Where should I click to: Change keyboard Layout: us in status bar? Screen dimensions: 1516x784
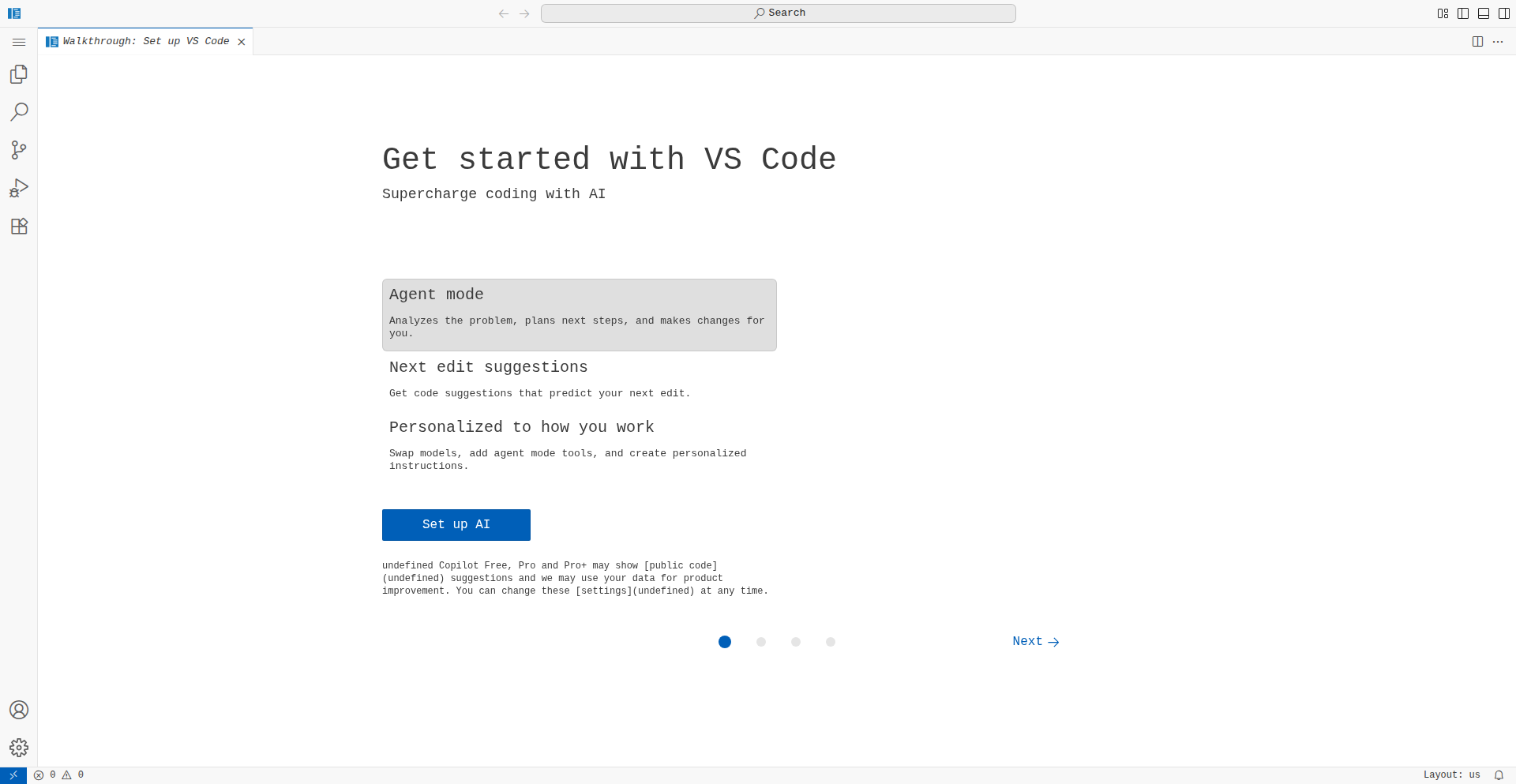[1451, 775]
